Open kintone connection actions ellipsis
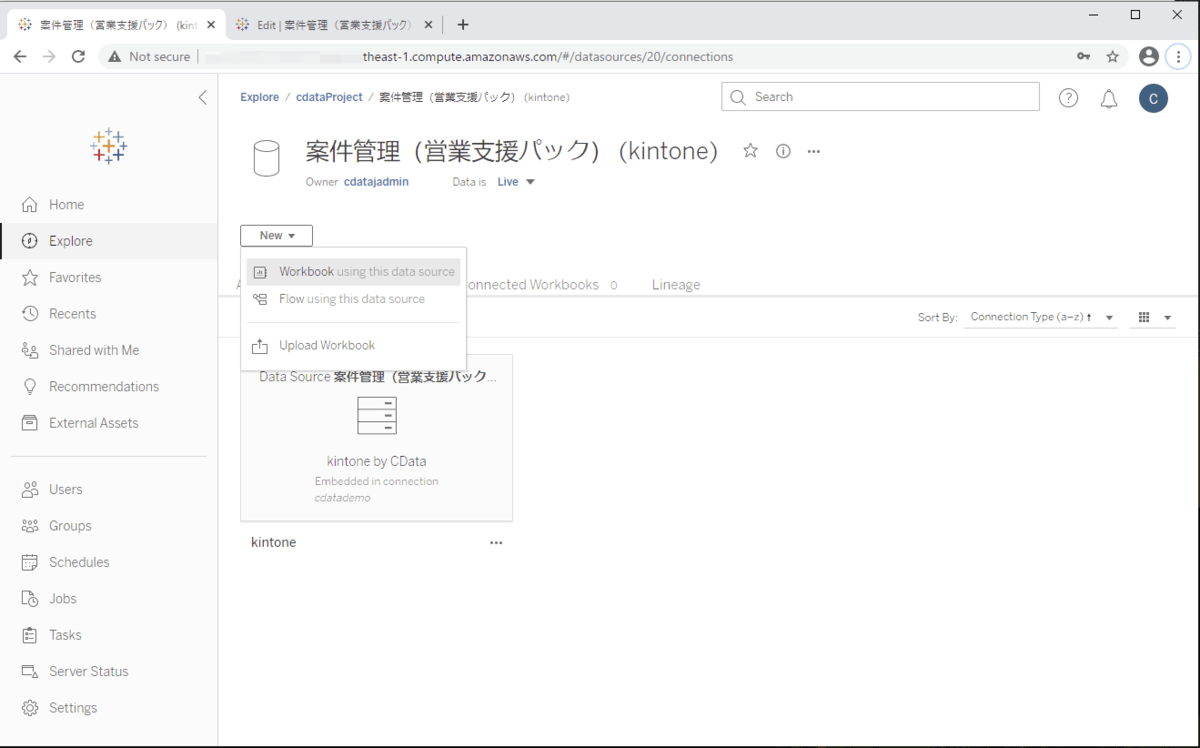The width and height of the screenshot is (1200, 748). 496,543
